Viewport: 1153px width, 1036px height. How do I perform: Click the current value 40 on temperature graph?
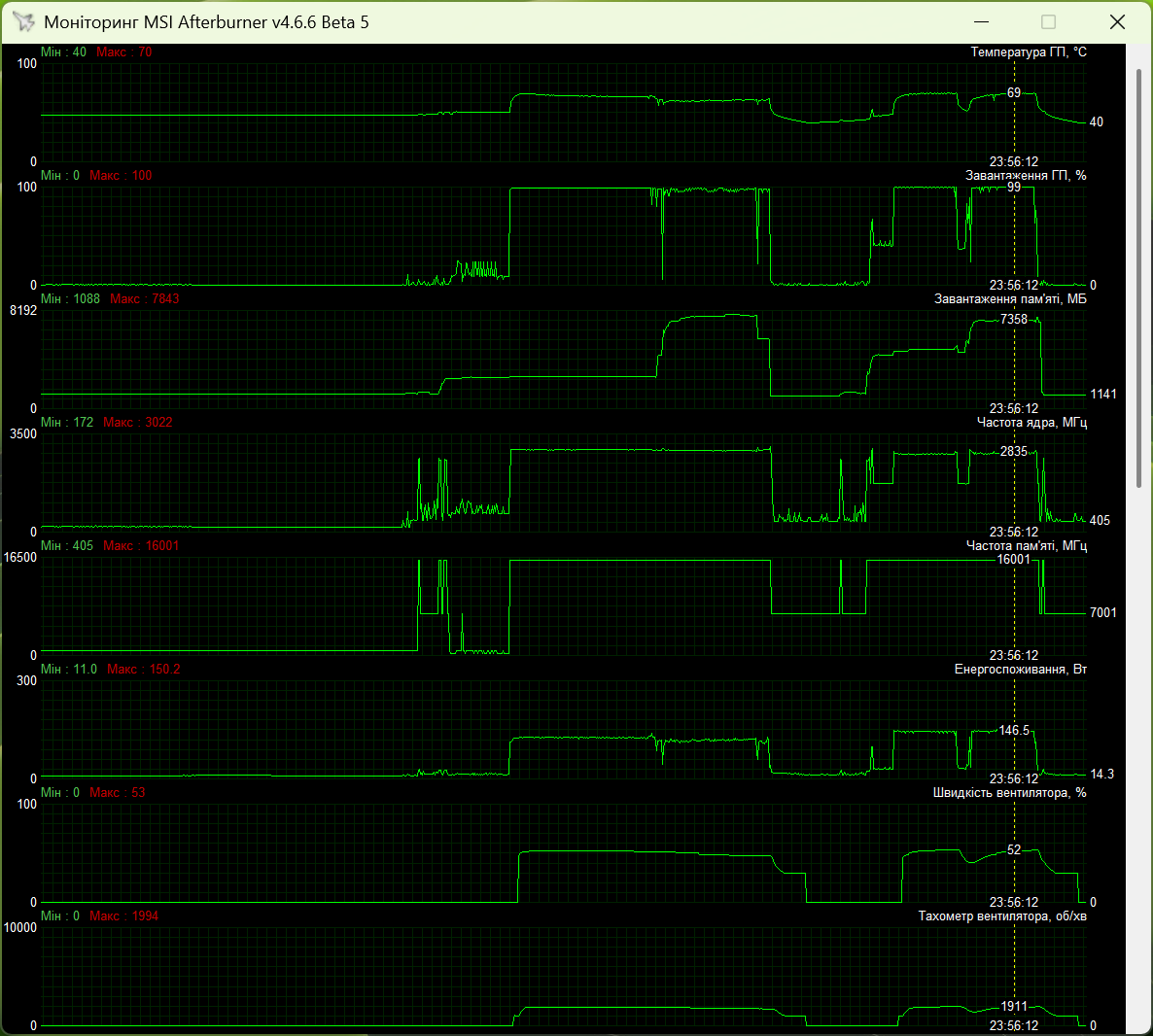click(1097, 122)
